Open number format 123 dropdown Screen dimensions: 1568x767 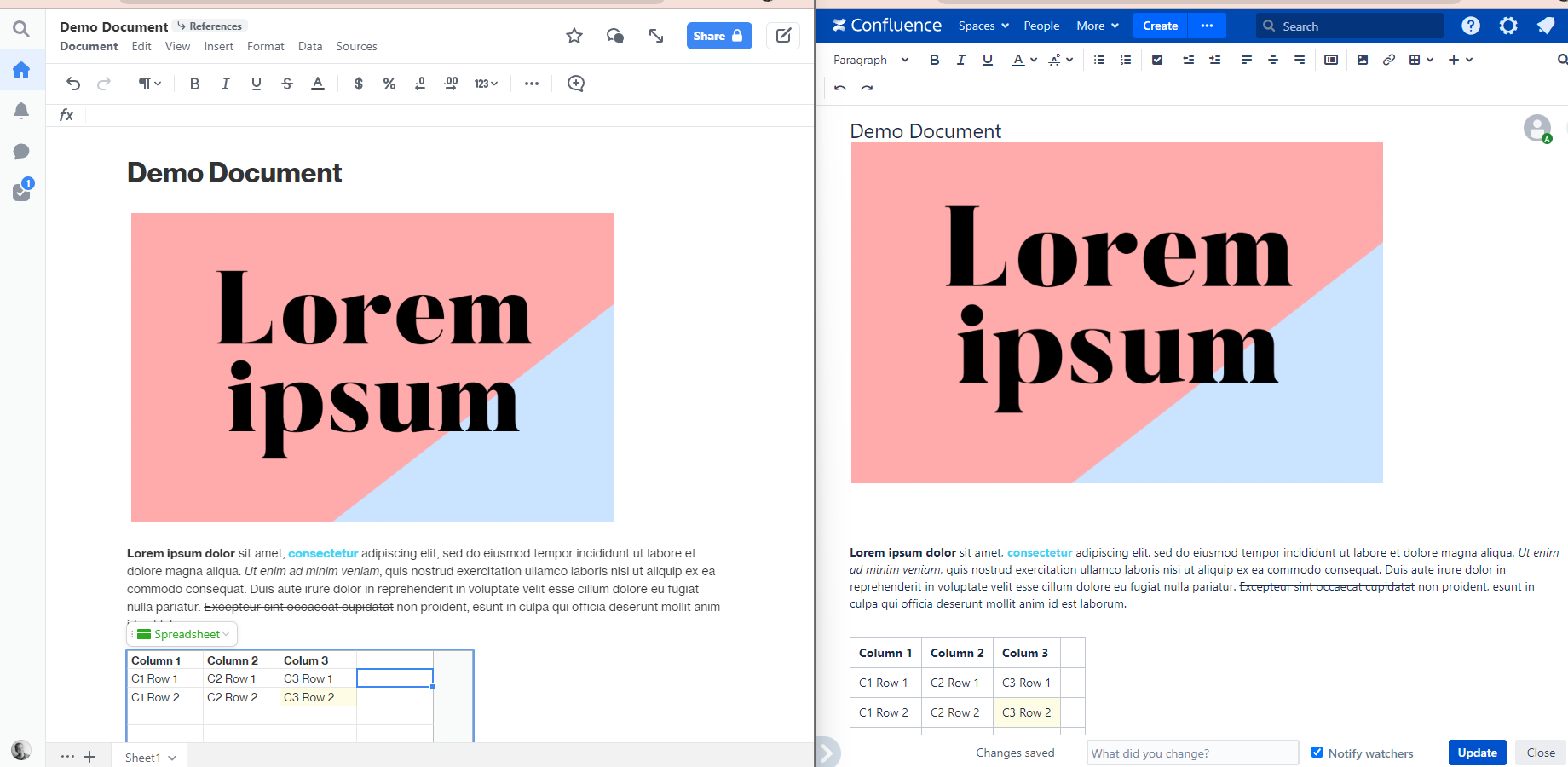tap(486, 84)
